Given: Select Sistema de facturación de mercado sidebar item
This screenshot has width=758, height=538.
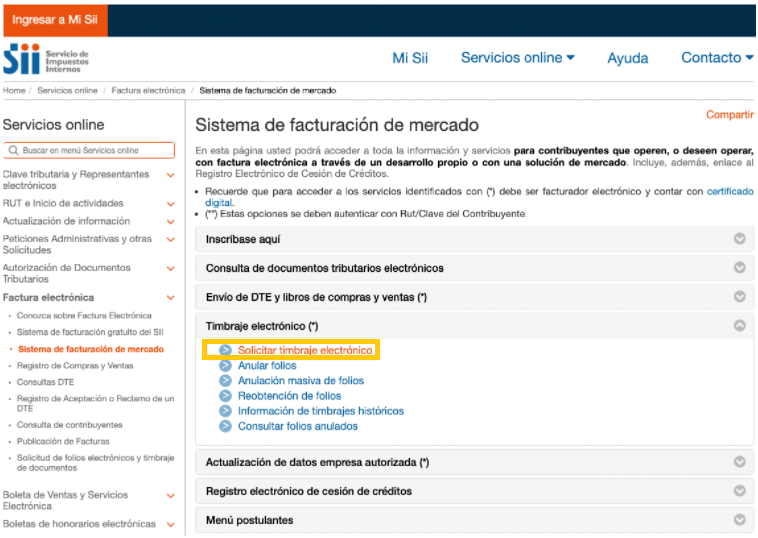Looking at the screenshot, I should pos(91,349).
